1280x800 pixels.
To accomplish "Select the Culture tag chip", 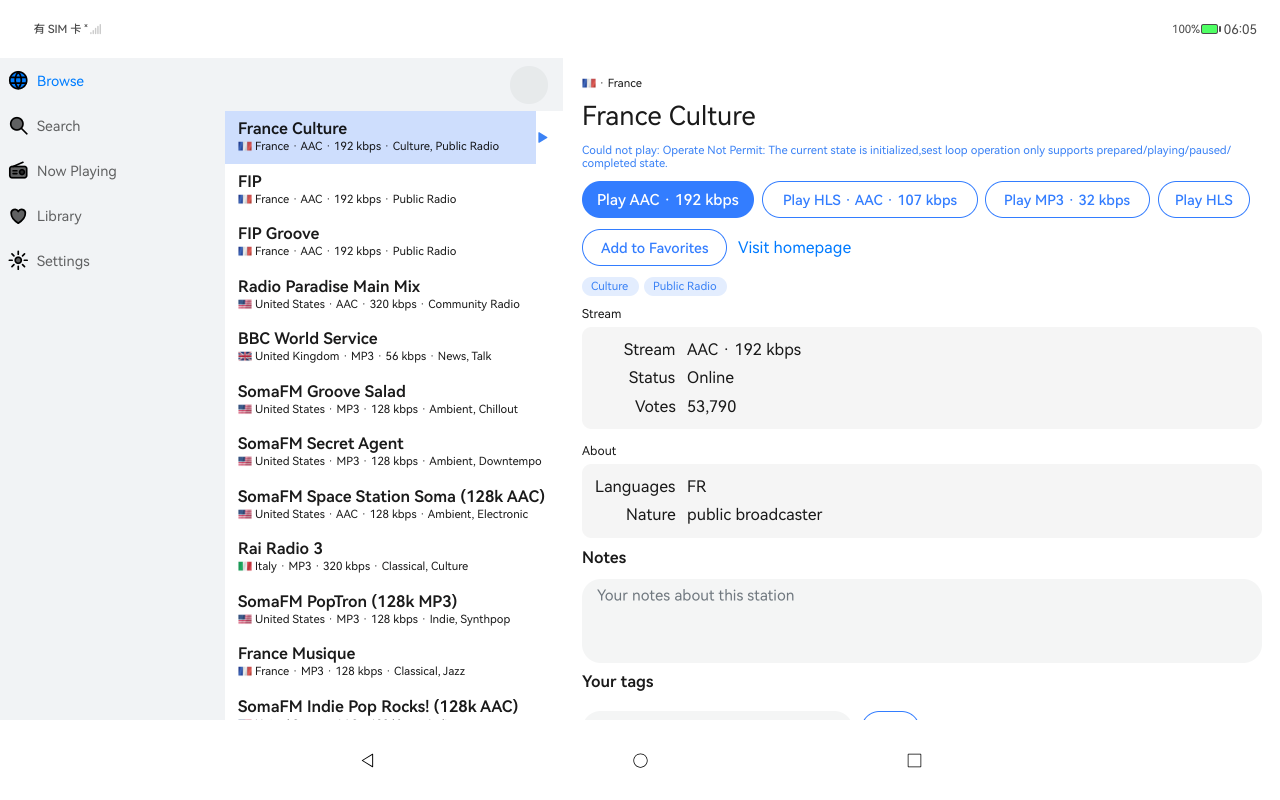I will pyautogui.click(x=610, y=286).
